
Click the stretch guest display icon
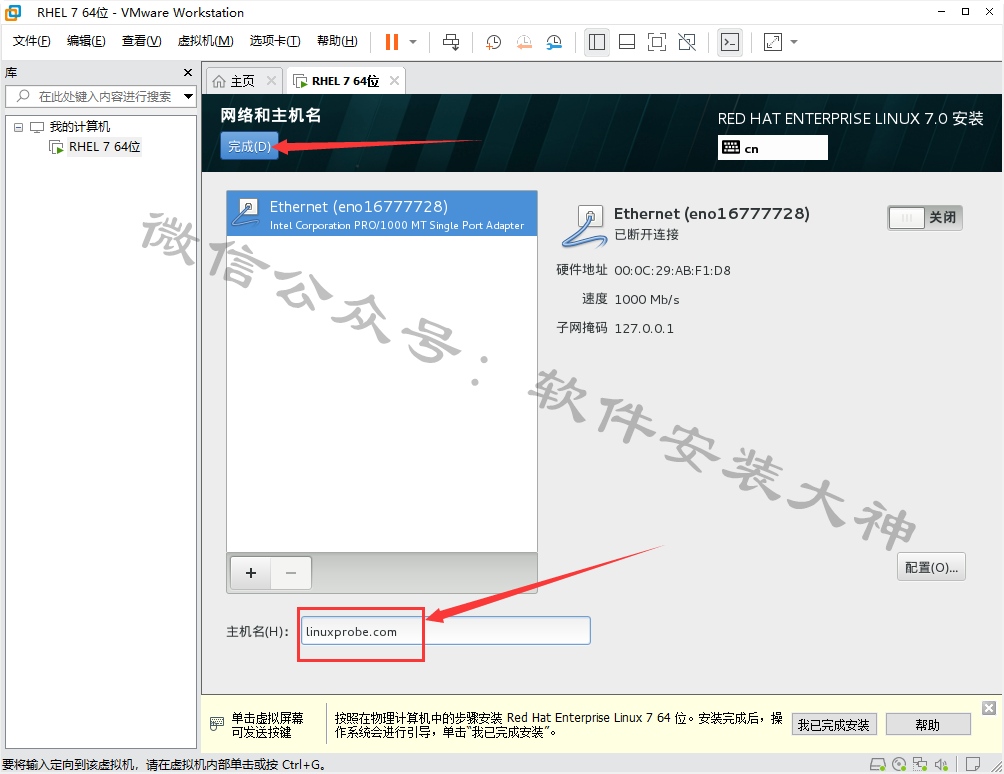click(x=773, y=42)
